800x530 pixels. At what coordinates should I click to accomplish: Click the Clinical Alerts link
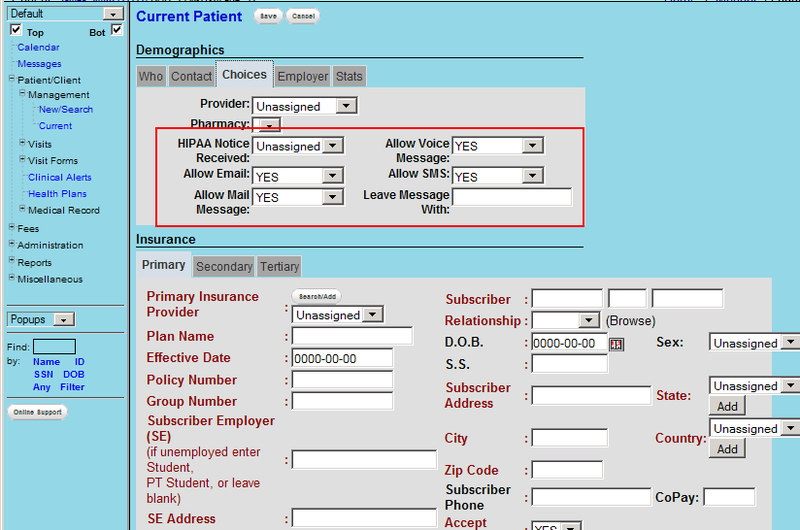pos(59,177)
